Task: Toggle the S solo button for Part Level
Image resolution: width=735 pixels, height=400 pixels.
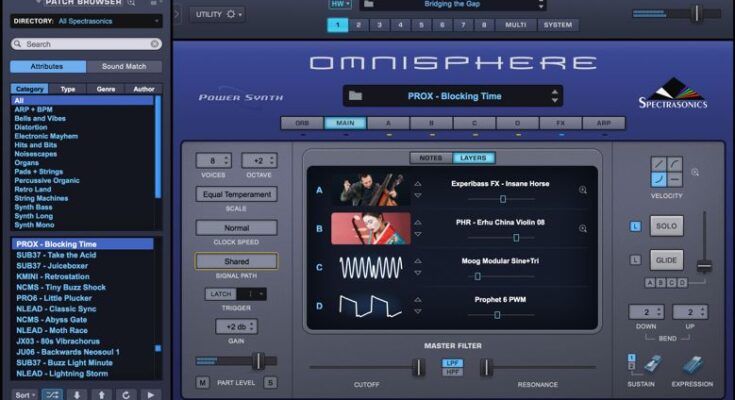Action: [x=270, y=383]
